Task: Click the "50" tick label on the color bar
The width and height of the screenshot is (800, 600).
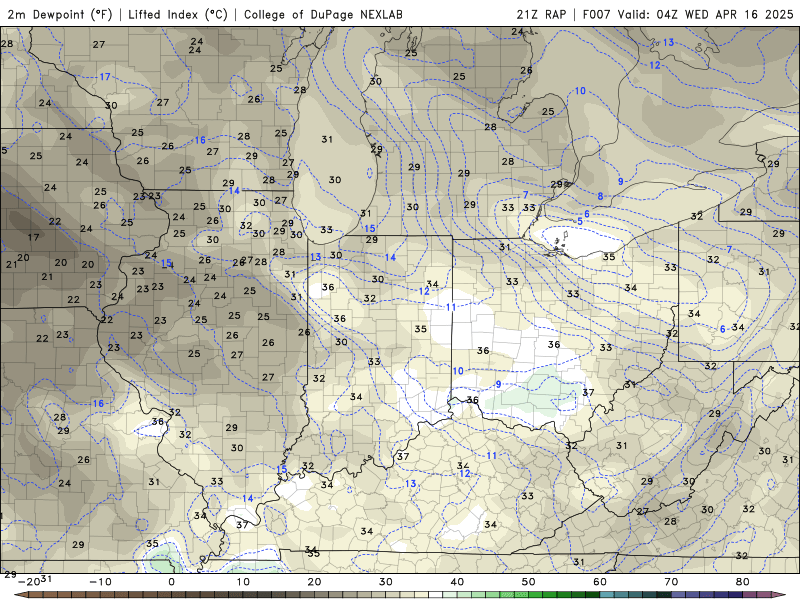Action: (x=529, y=582)
